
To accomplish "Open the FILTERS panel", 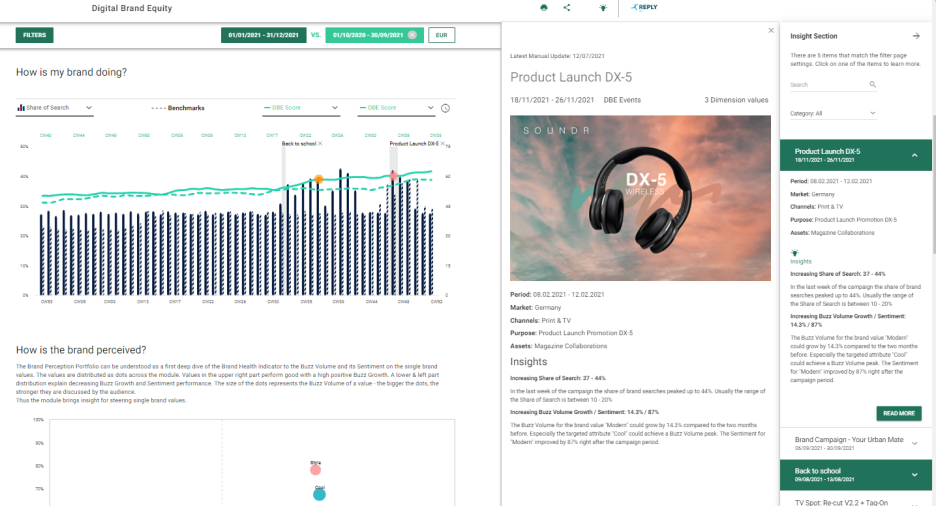I will point(35,35).
